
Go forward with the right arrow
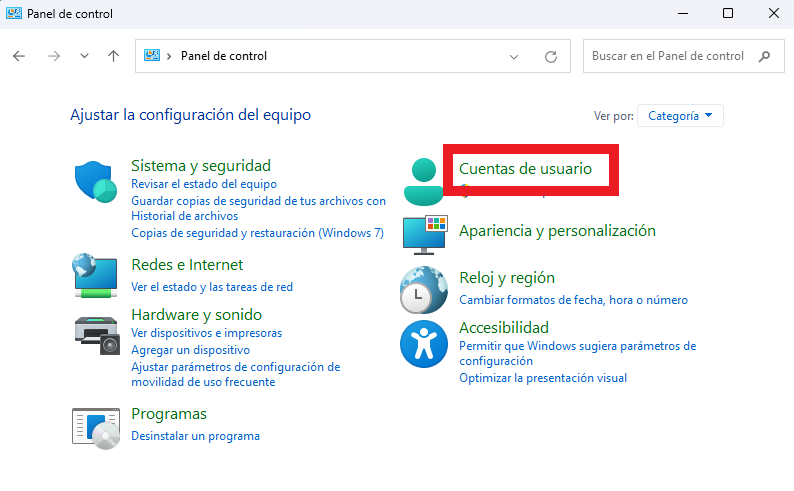click(54, 56)
